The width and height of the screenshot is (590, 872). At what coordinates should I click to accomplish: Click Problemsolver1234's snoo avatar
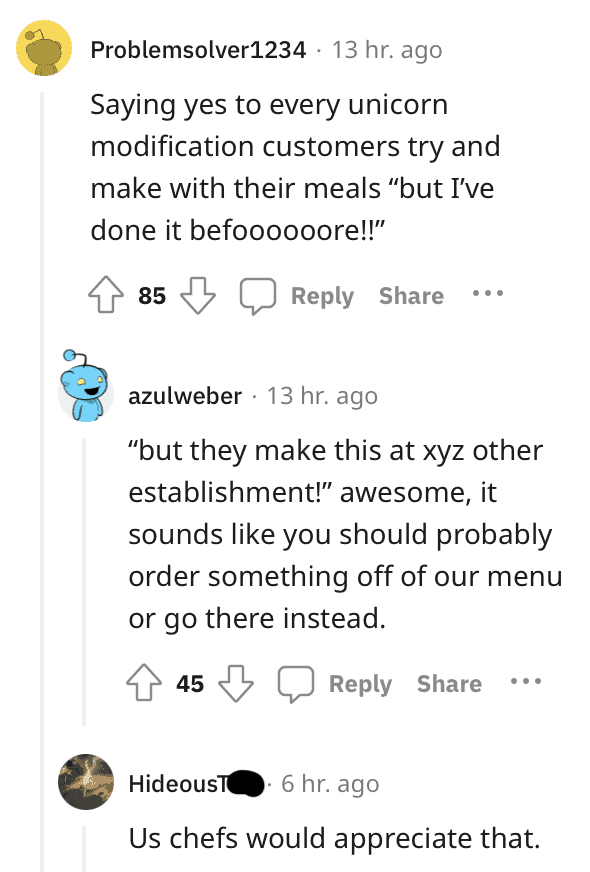pyautogui.click(x=42, y=48)
